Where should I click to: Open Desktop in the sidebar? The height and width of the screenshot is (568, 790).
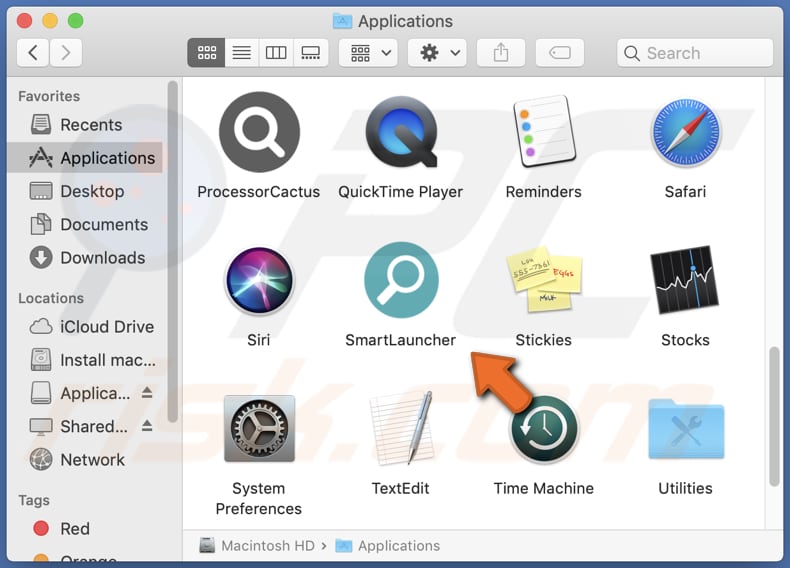point(86,191)
